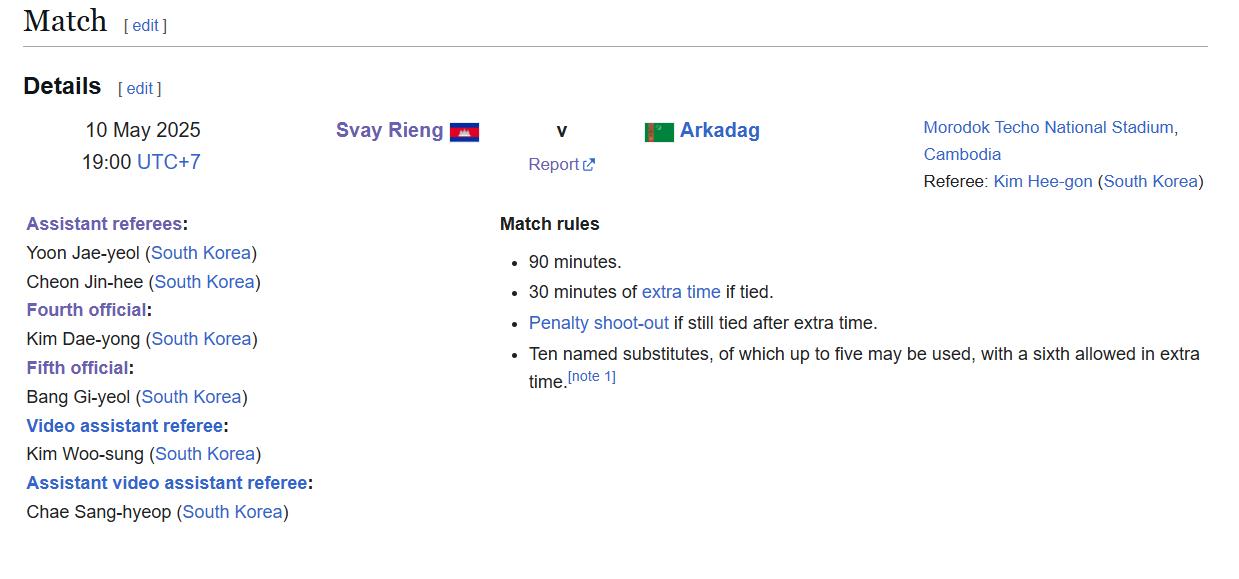Viewport: 1239px width, 579px height.
Task: Open the Fifth official link
Action: [77, 368]
